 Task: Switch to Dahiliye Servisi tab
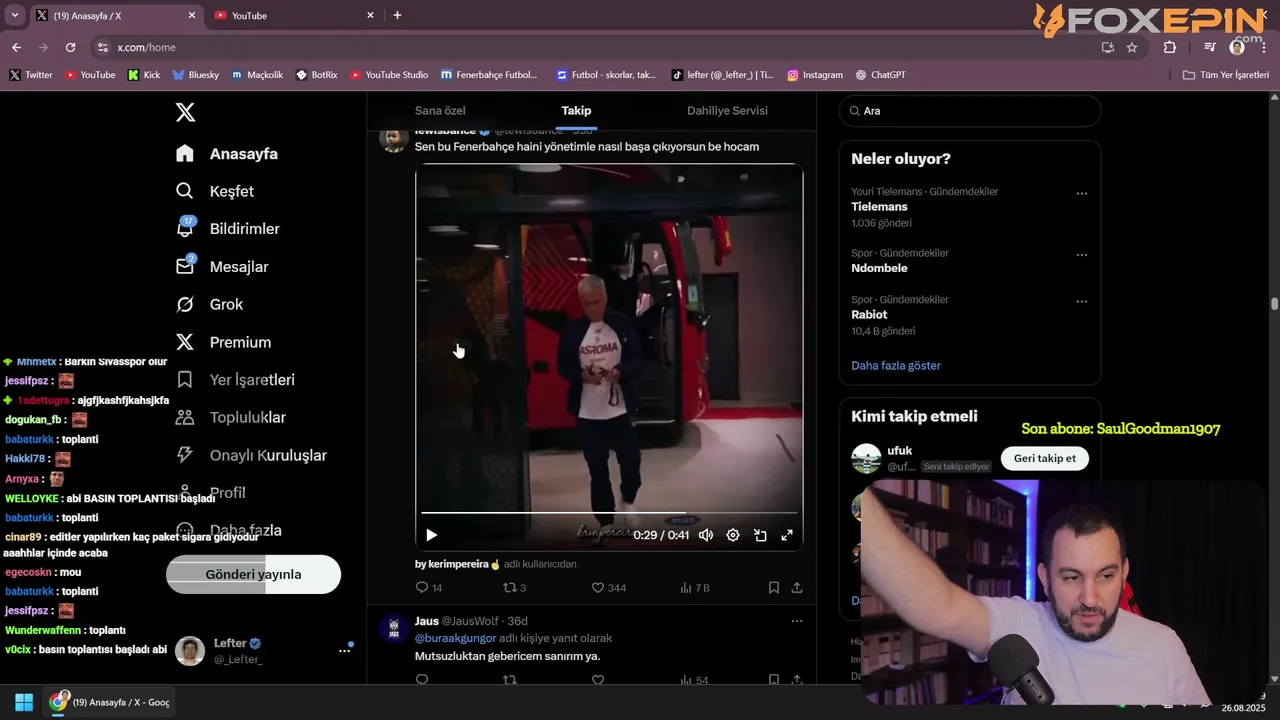point(727,111)
